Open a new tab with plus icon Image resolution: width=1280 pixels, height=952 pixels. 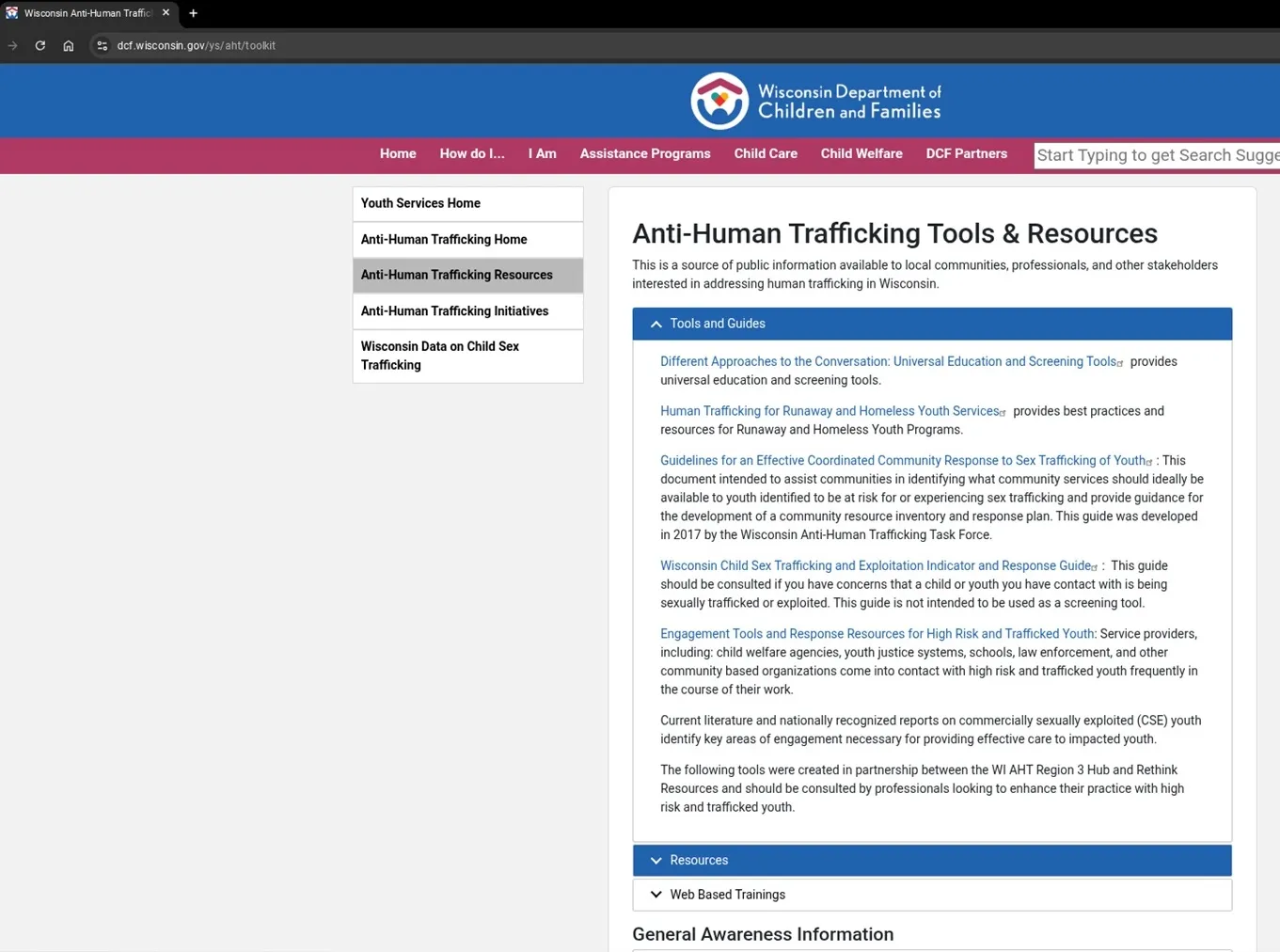(193, 13)
